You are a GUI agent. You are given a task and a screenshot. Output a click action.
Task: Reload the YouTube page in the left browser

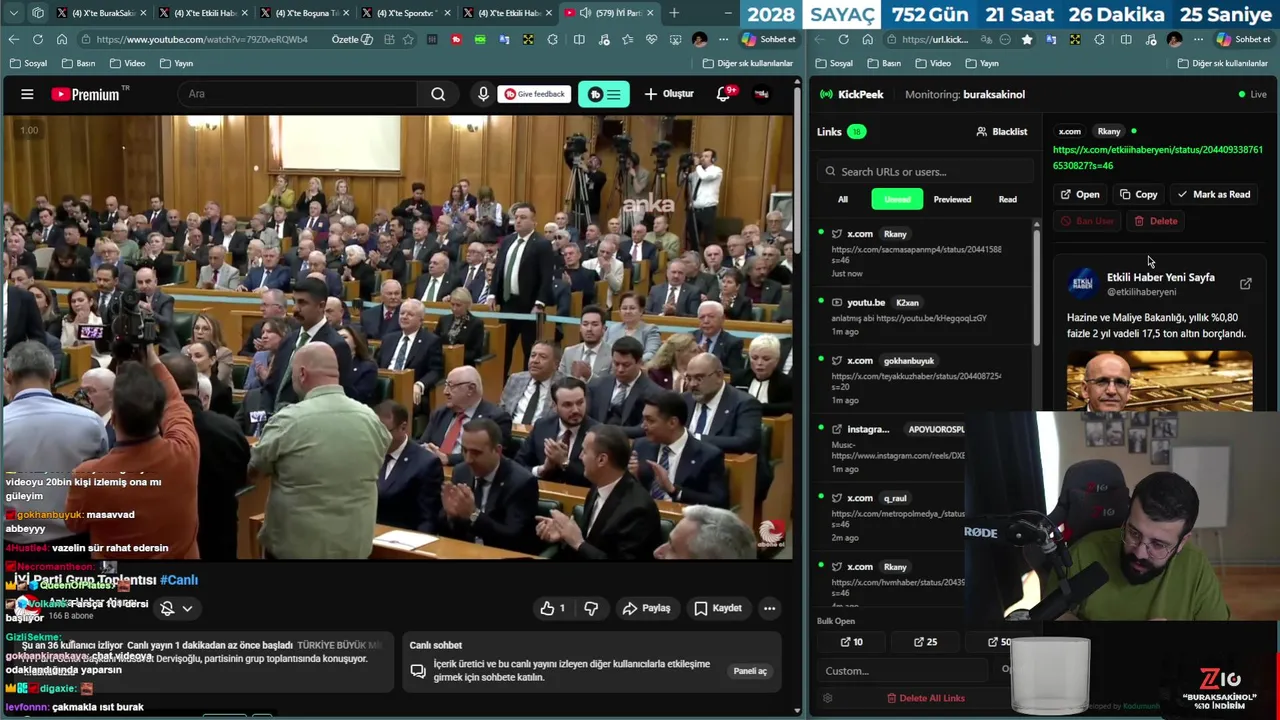click(37, 39)
